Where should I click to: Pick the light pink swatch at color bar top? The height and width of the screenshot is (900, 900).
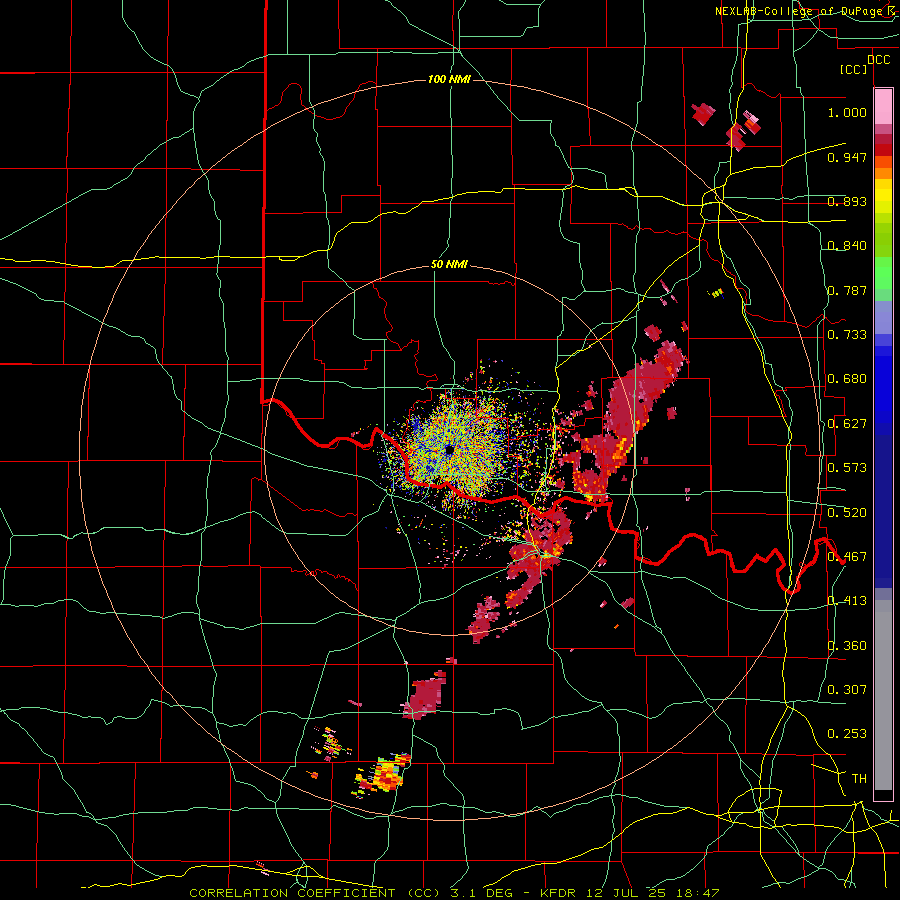(x=883, y=107)
